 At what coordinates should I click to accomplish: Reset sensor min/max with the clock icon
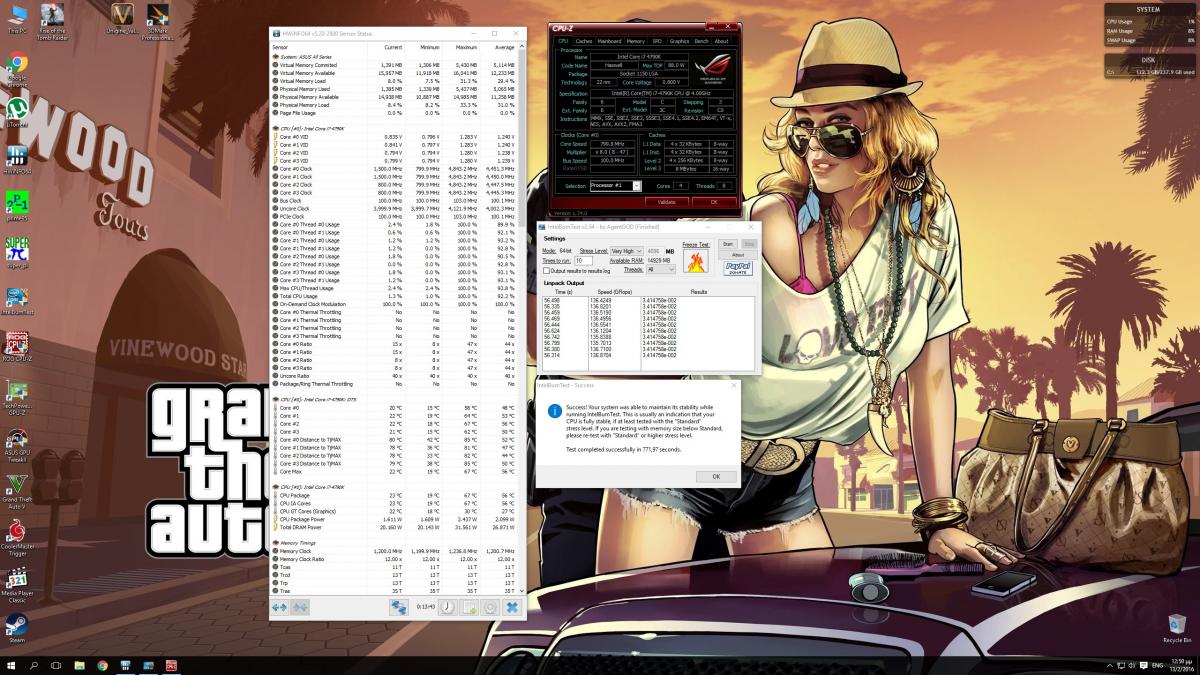click(x=446, y=607)
